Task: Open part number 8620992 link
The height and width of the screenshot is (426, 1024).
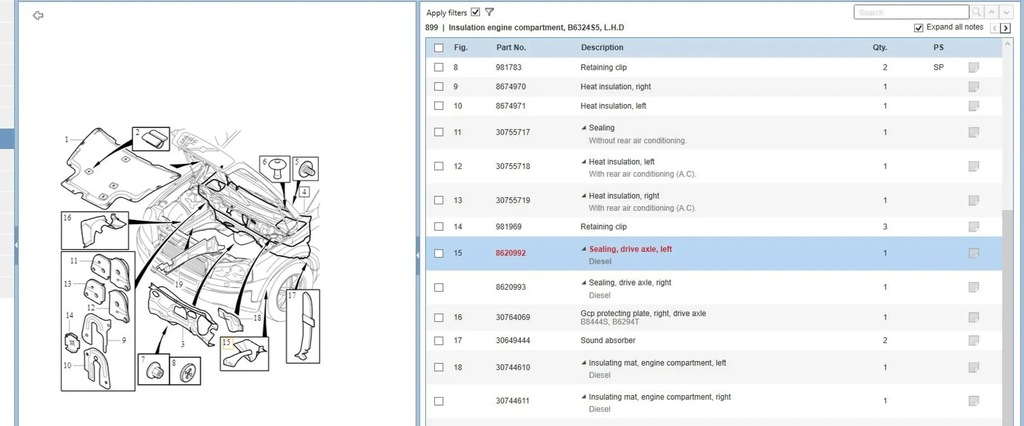Action: [511, 254]
